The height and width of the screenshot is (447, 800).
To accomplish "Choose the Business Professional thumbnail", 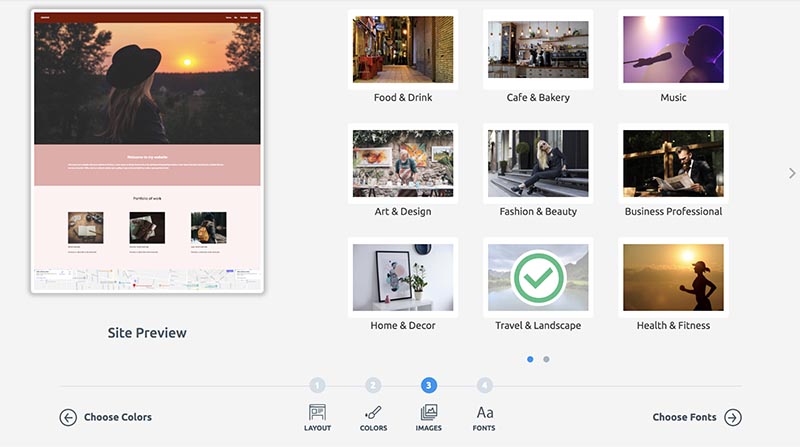I will pos(673,164).
